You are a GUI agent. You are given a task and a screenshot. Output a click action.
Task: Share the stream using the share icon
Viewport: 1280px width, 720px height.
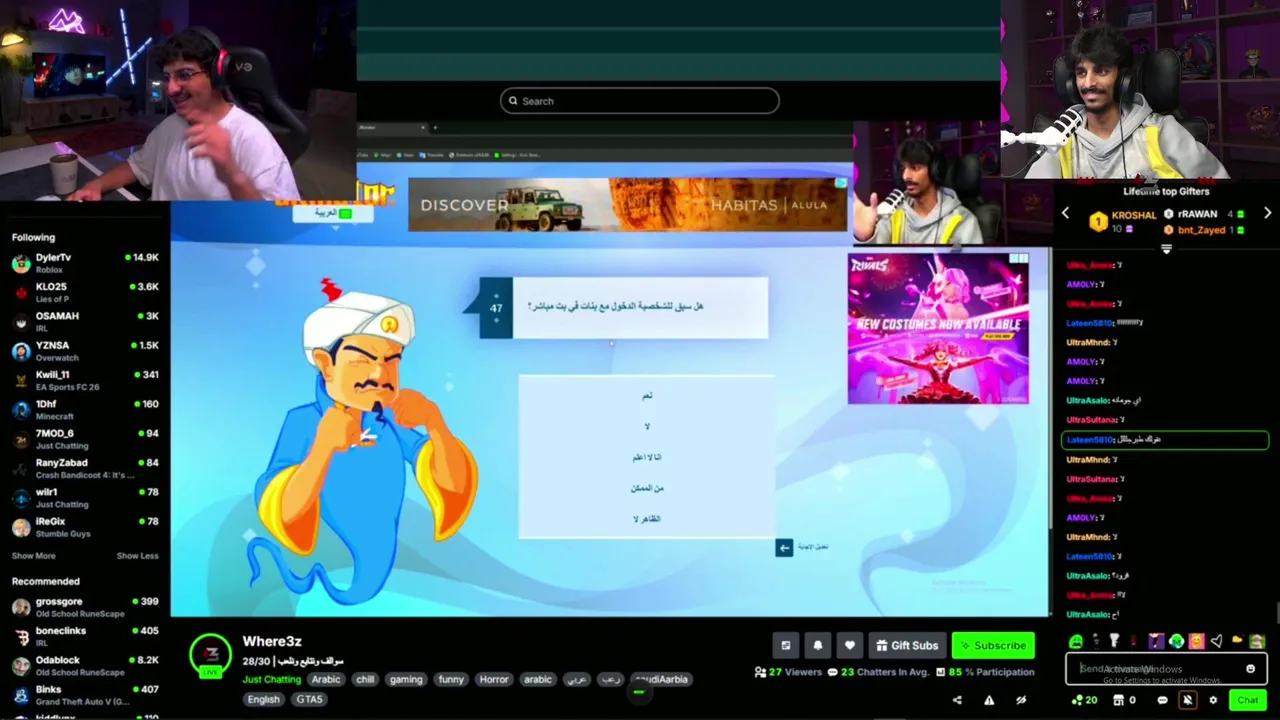click(957, 700)
